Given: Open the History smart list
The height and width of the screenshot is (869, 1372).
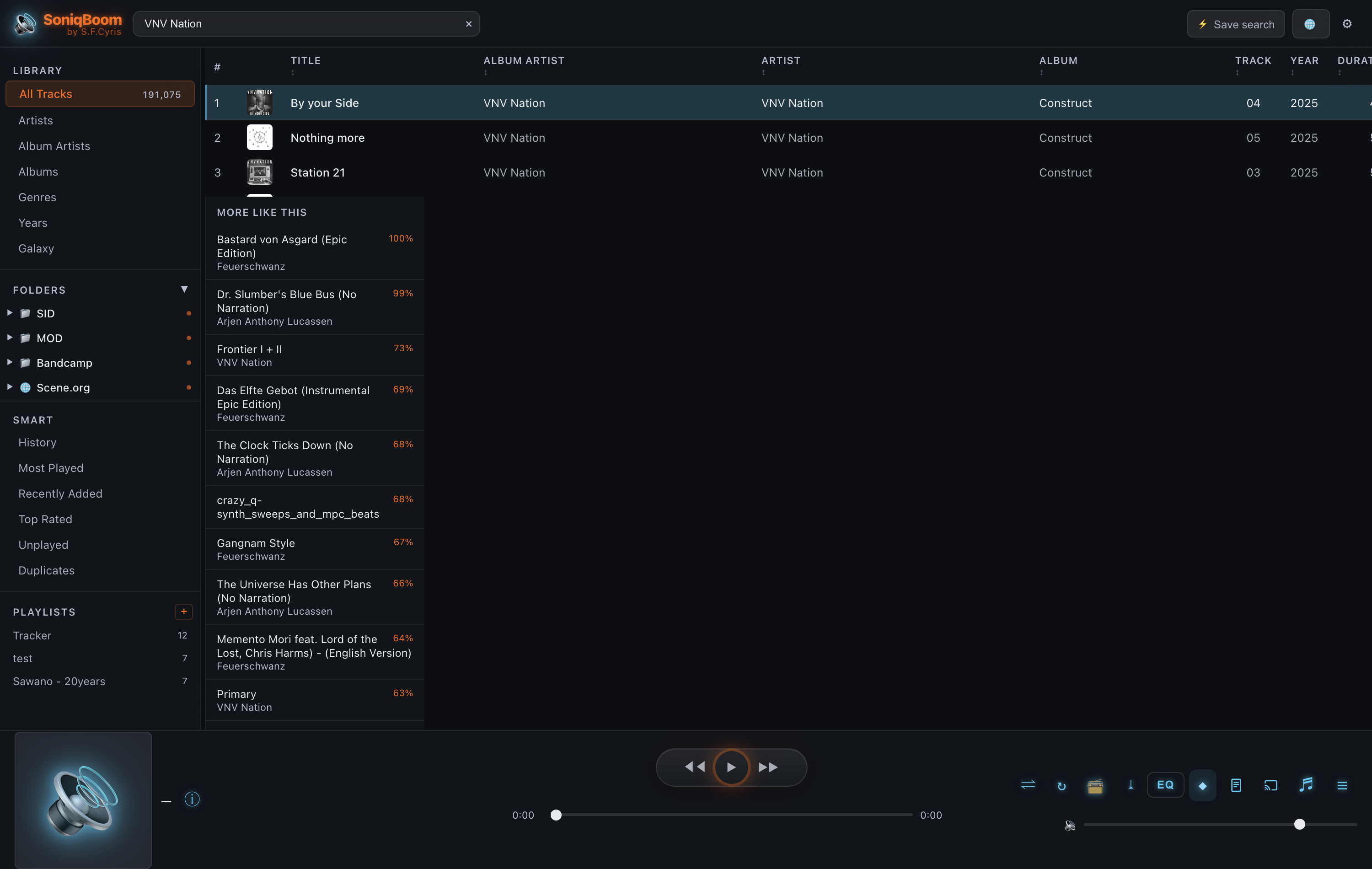Looking at the screenshot, I should [x=37, y=442].
